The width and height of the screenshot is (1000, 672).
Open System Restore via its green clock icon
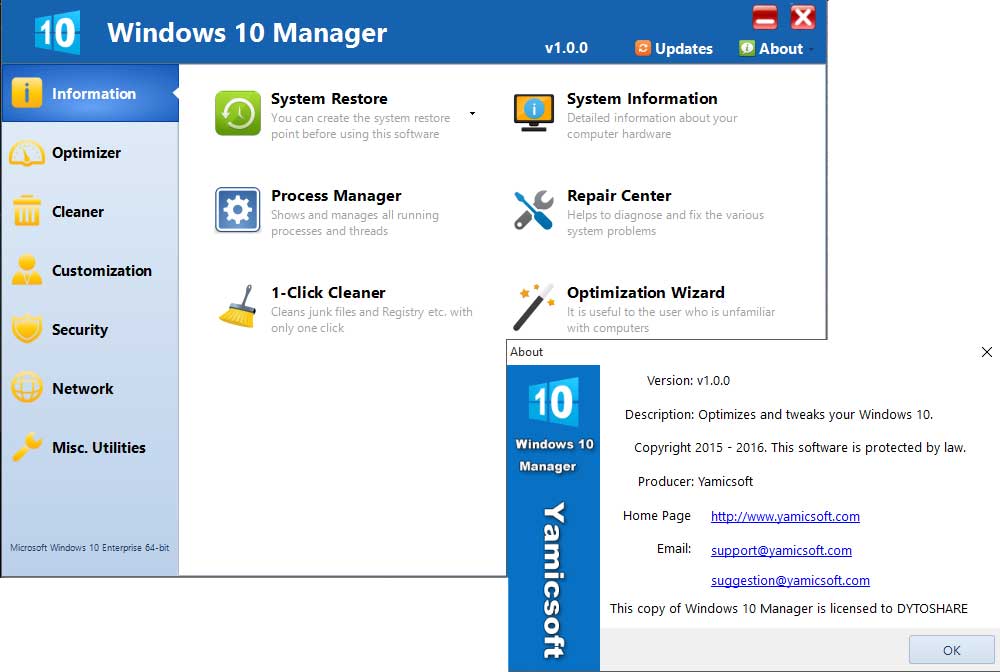click(238, 113)
